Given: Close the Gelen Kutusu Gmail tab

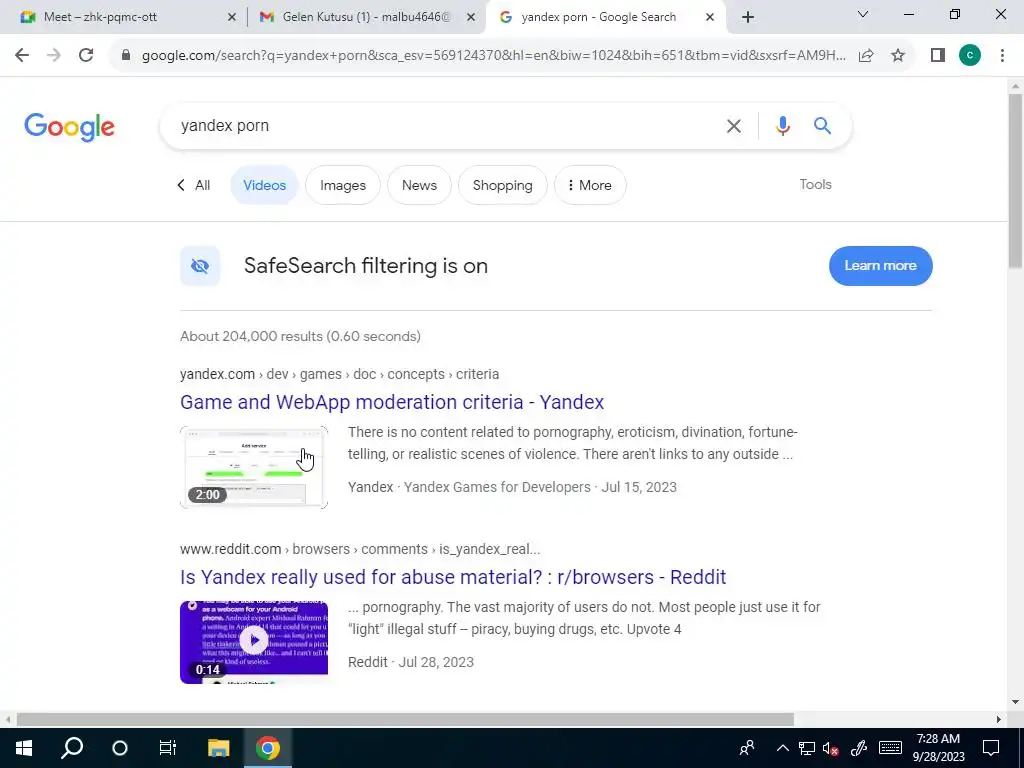Looking at the screenshot, I should [x=471, y=18].
